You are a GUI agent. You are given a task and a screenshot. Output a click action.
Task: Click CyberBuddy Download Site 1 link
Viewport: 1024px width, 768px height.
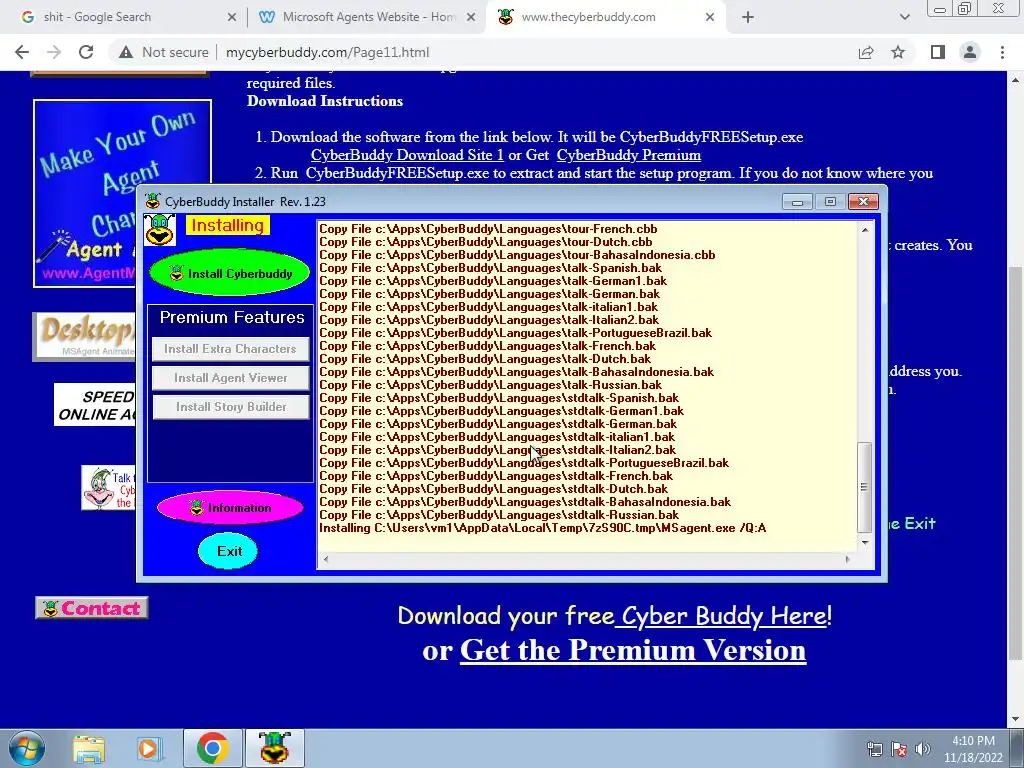407,155
